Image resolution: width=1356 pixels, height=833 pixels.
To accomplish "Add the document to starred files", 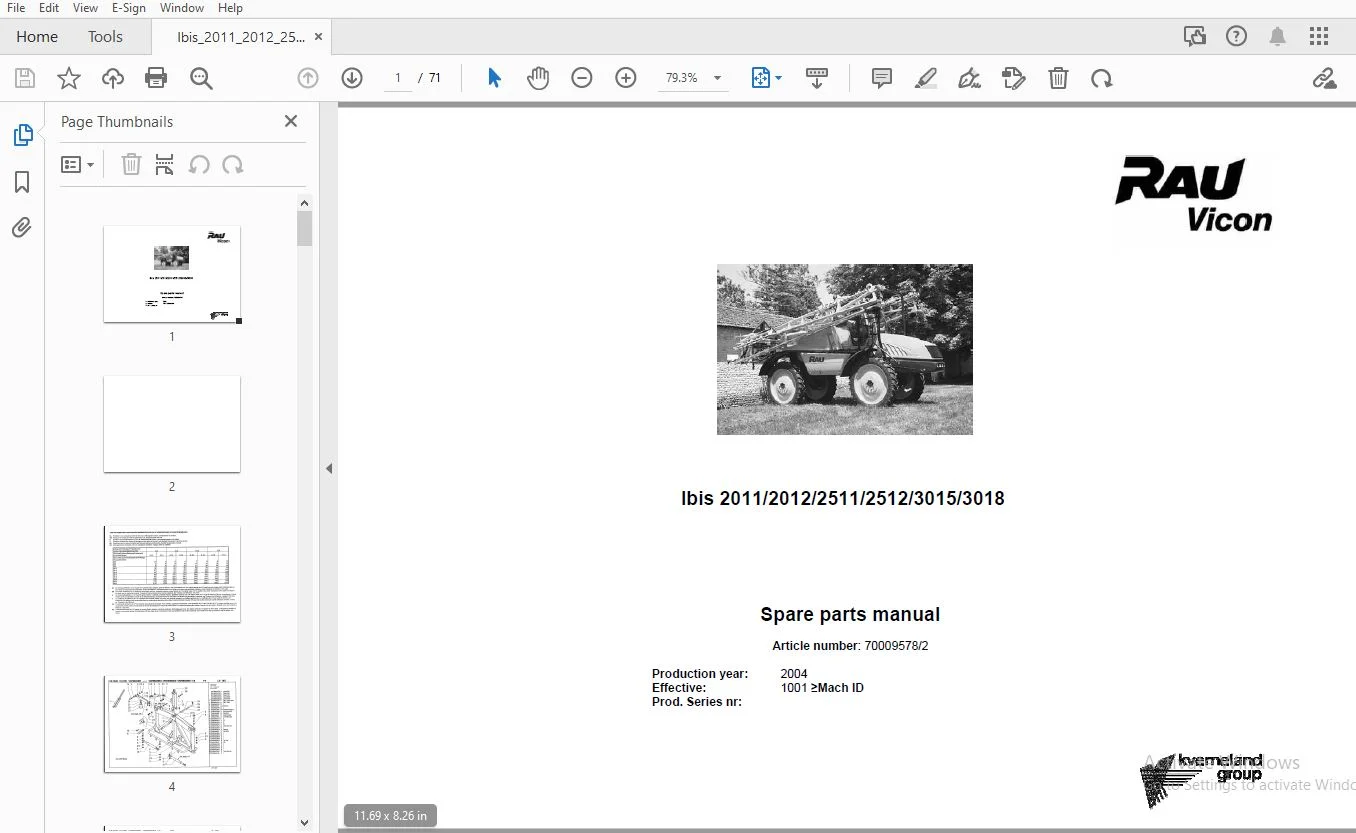I will pyautogui.click(x=69, y=78).
